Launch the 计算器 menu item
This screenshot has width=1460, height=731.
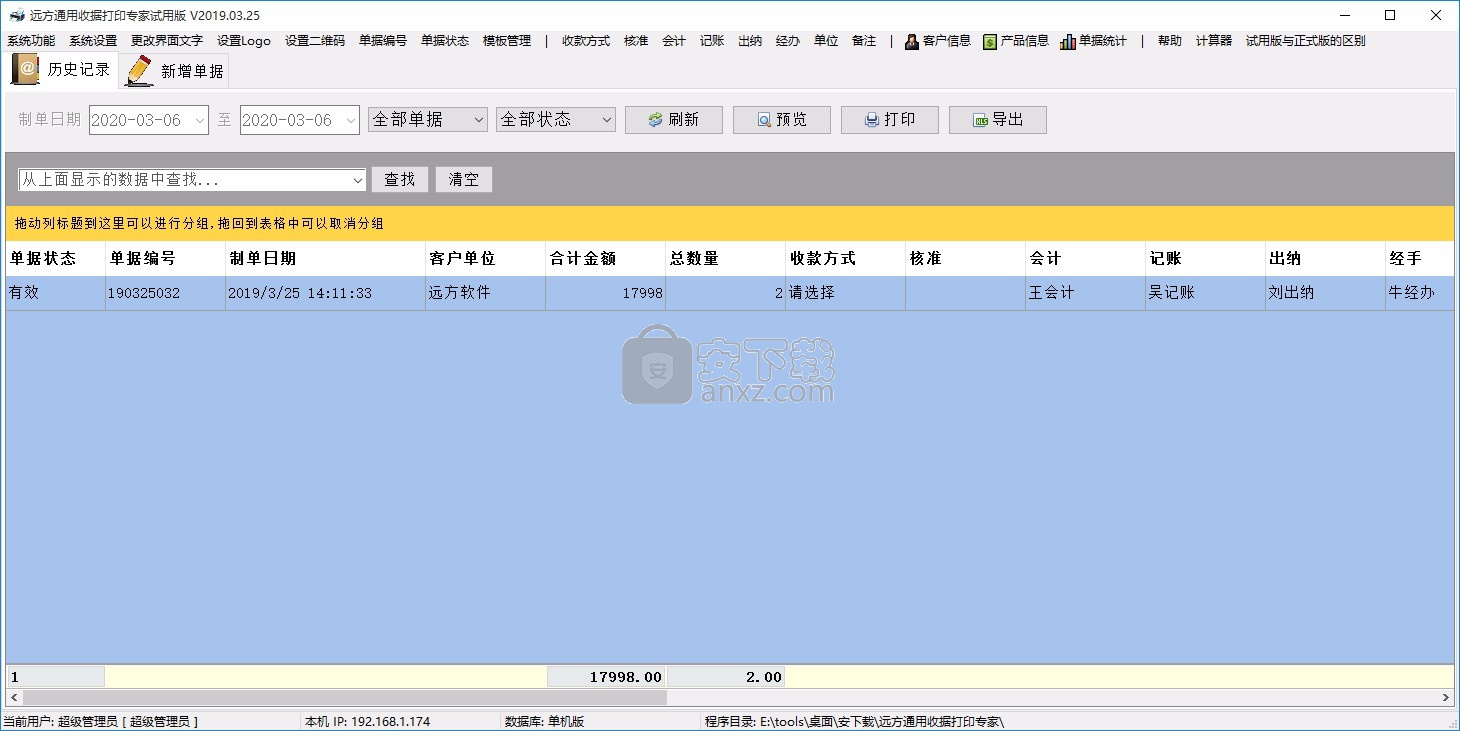pos(1214,41)
